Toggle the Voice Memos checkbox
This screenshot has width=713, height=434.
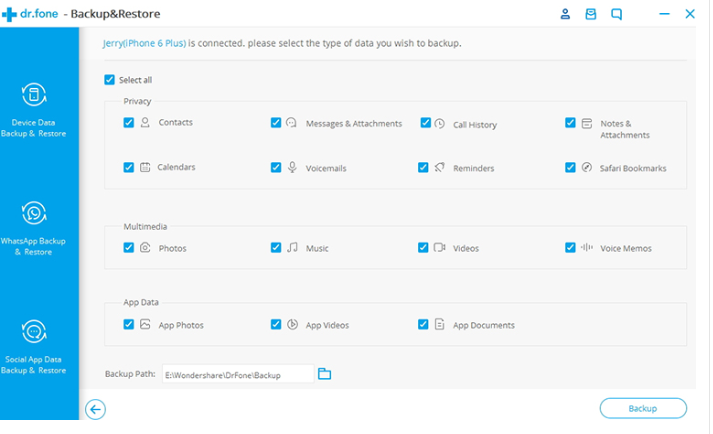570,247
